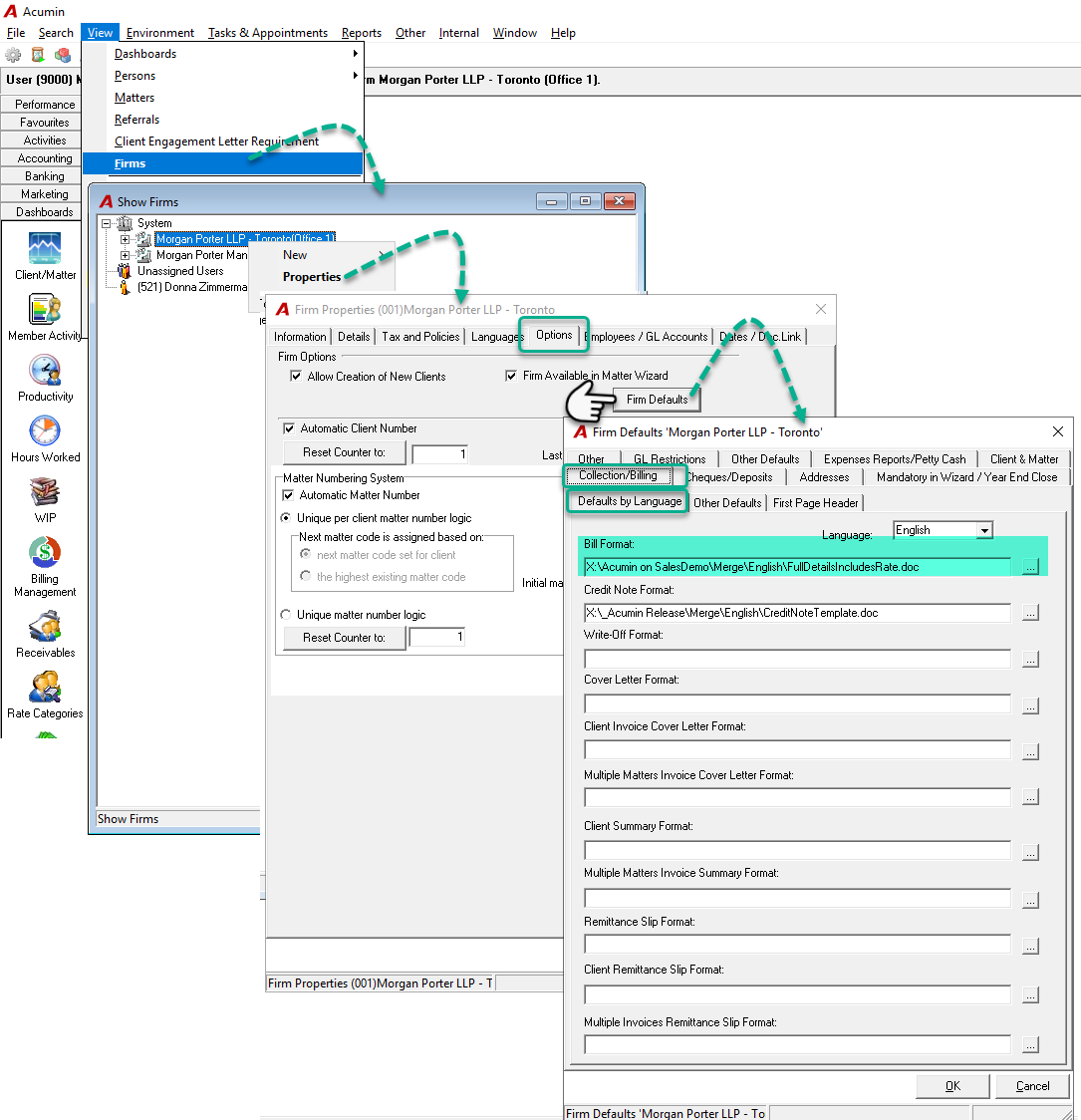
Task: Open the Member Activity icon
Action: click(x=45, y=309)
